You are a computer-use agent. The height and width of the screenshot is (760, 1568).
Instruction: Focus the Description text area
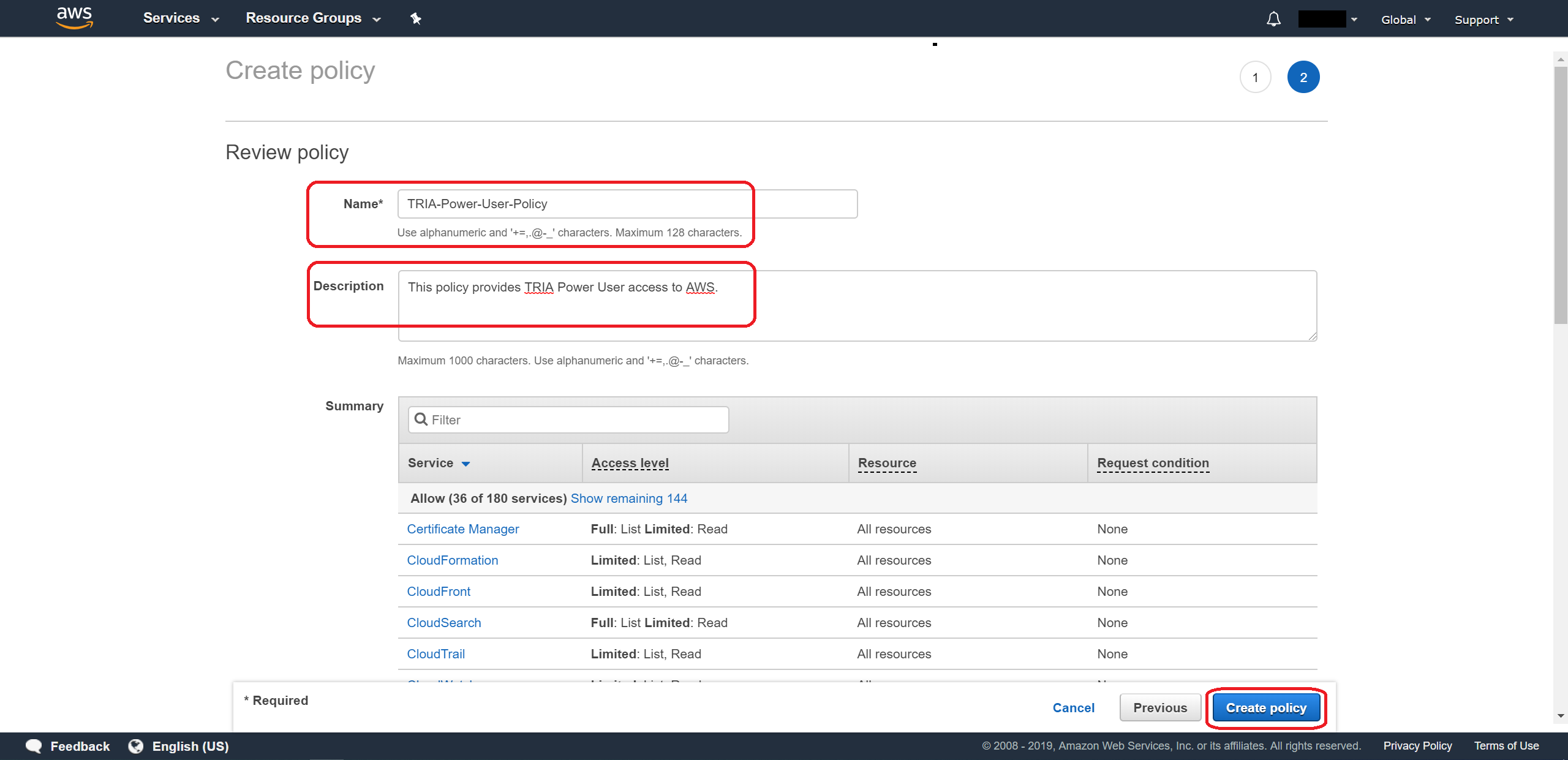pyautogui.click(x=857, y=306)
